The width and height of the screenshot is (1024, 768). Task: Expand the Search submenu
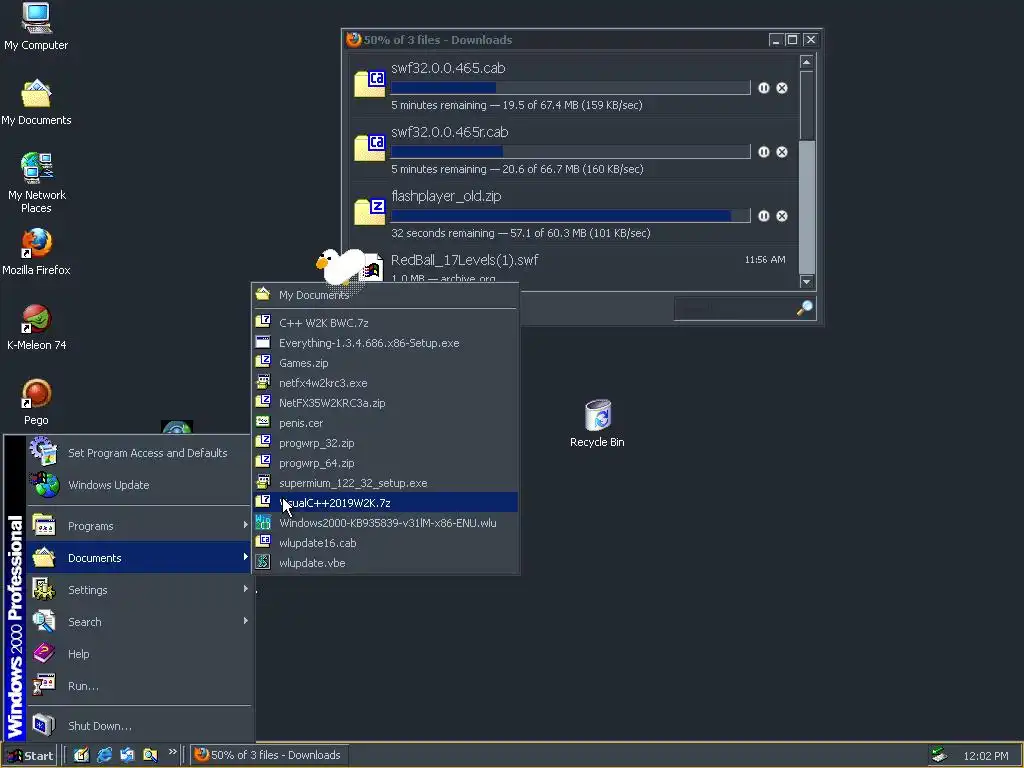(139, 622)
